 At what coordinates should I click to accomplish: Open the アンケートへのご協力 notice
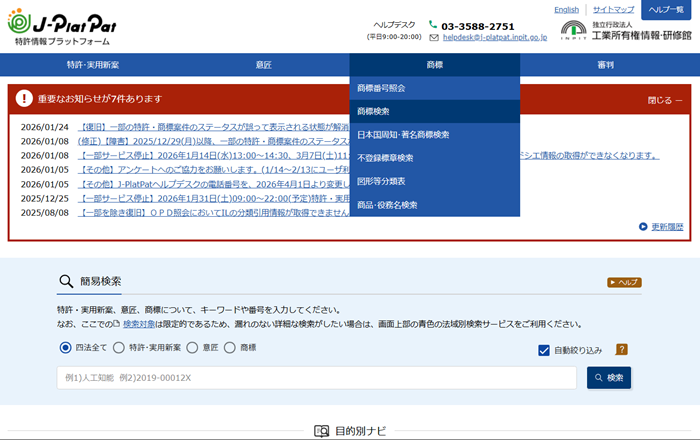click(x=213, y=170)
